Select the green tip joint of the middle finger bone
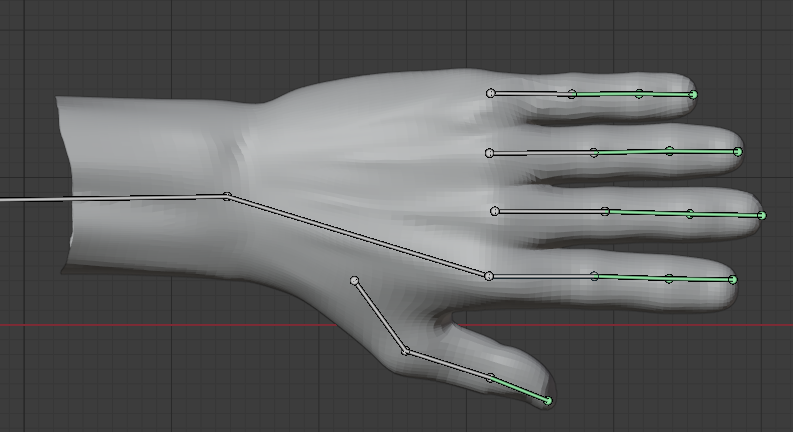 pyautogui.click(x=762, y=215)
